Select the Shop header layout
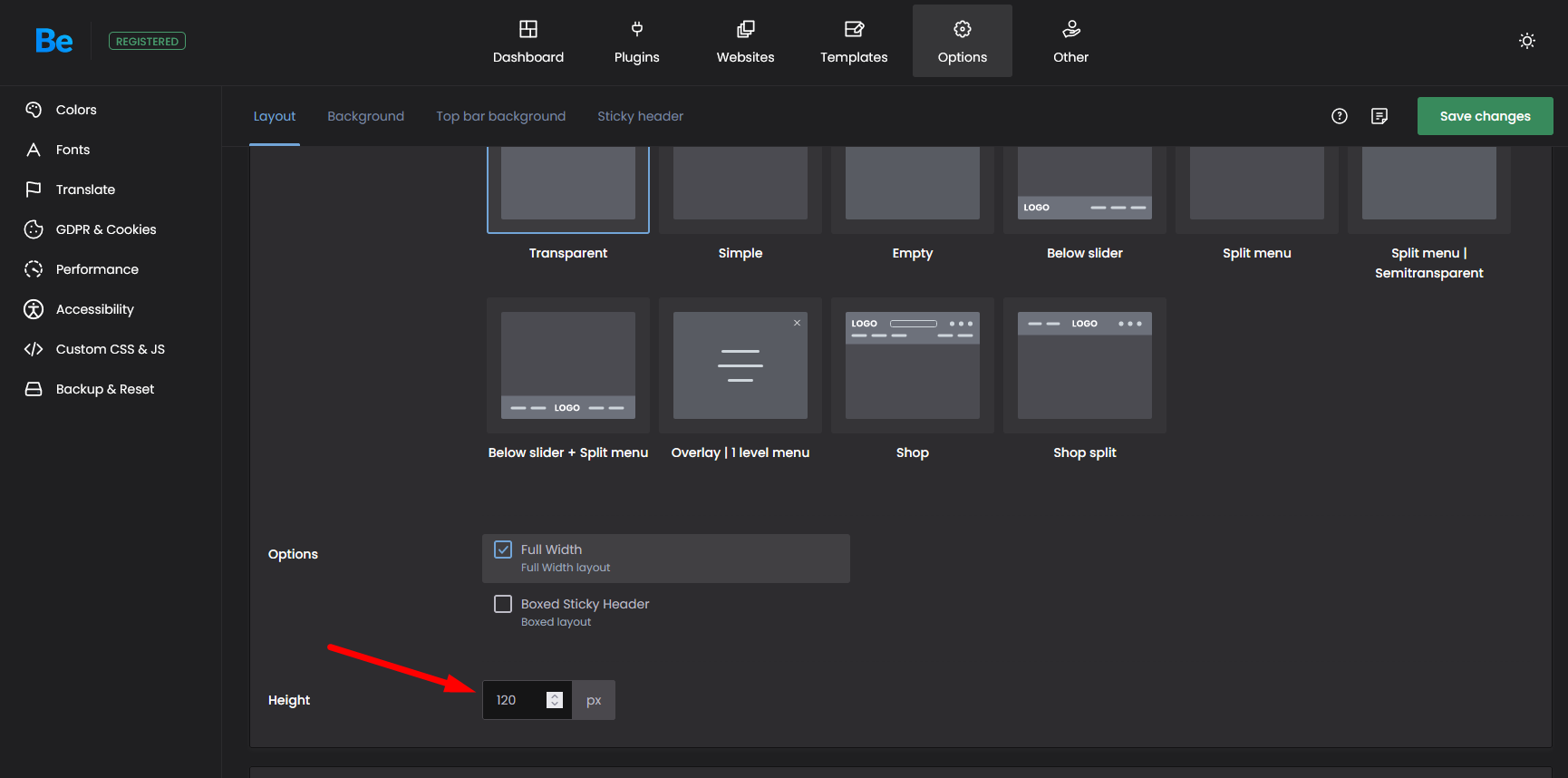The image size is (1568, 778). (913, 365)
